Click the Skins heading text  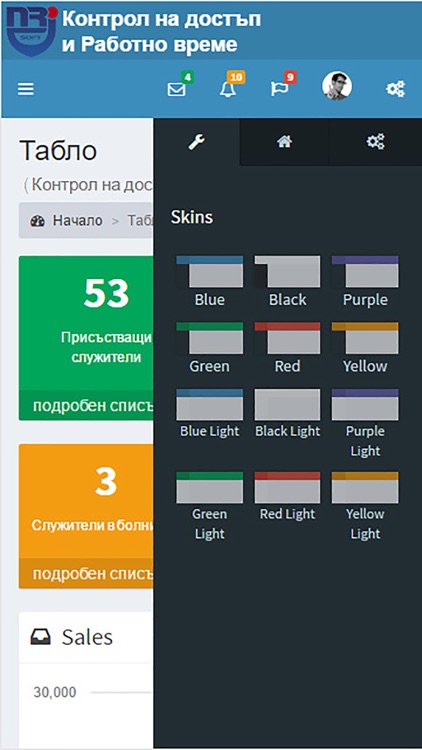tap(192, 218)
